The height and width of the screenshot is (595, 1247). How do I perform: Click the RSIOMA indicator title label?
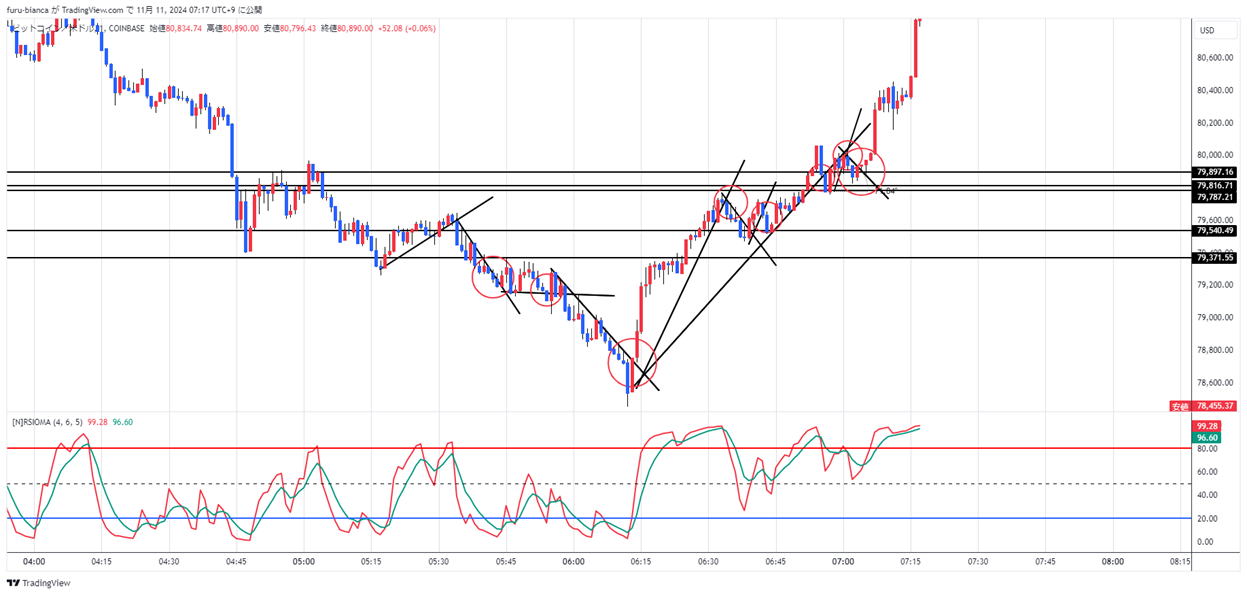pos(47,422)
